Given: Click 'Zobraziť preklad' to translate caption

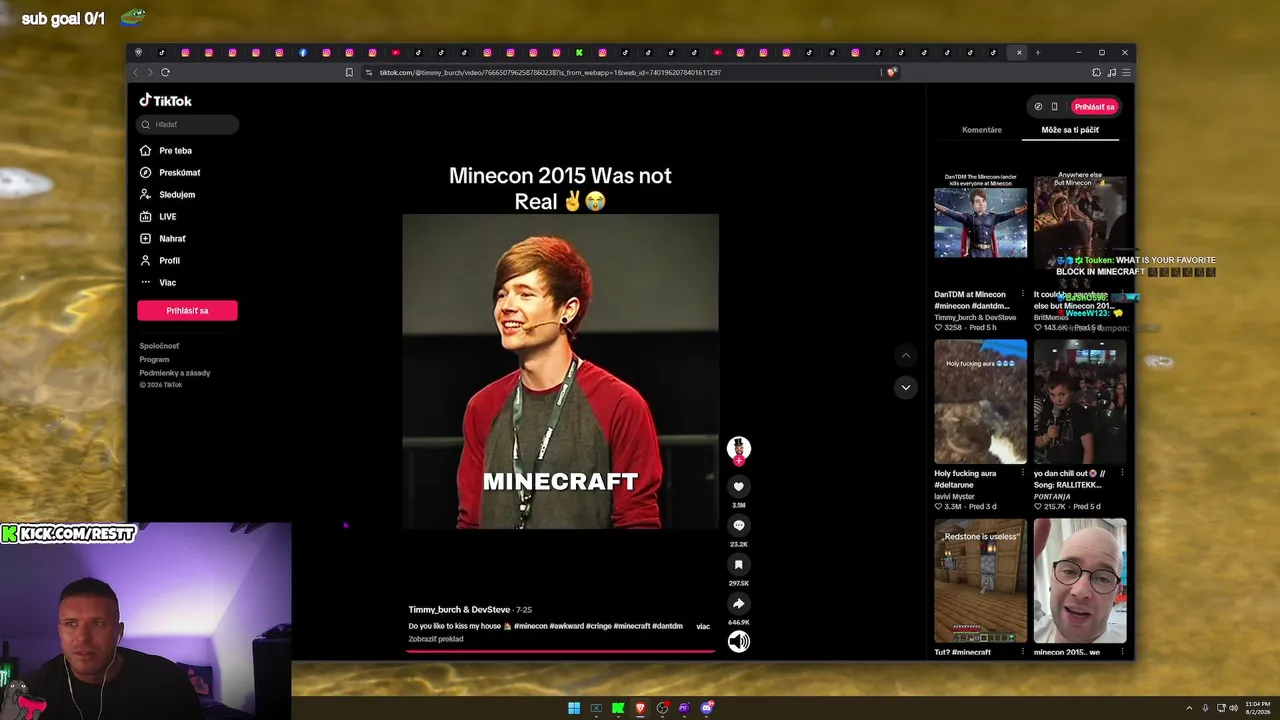Looking at the screenshot, I should coord(436,639).
